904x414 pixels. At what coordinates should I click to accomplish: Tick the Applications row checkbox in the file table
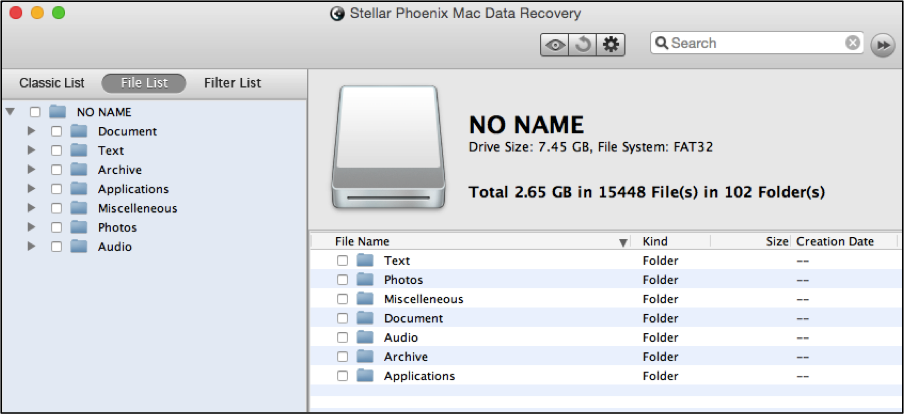[342, 376]
